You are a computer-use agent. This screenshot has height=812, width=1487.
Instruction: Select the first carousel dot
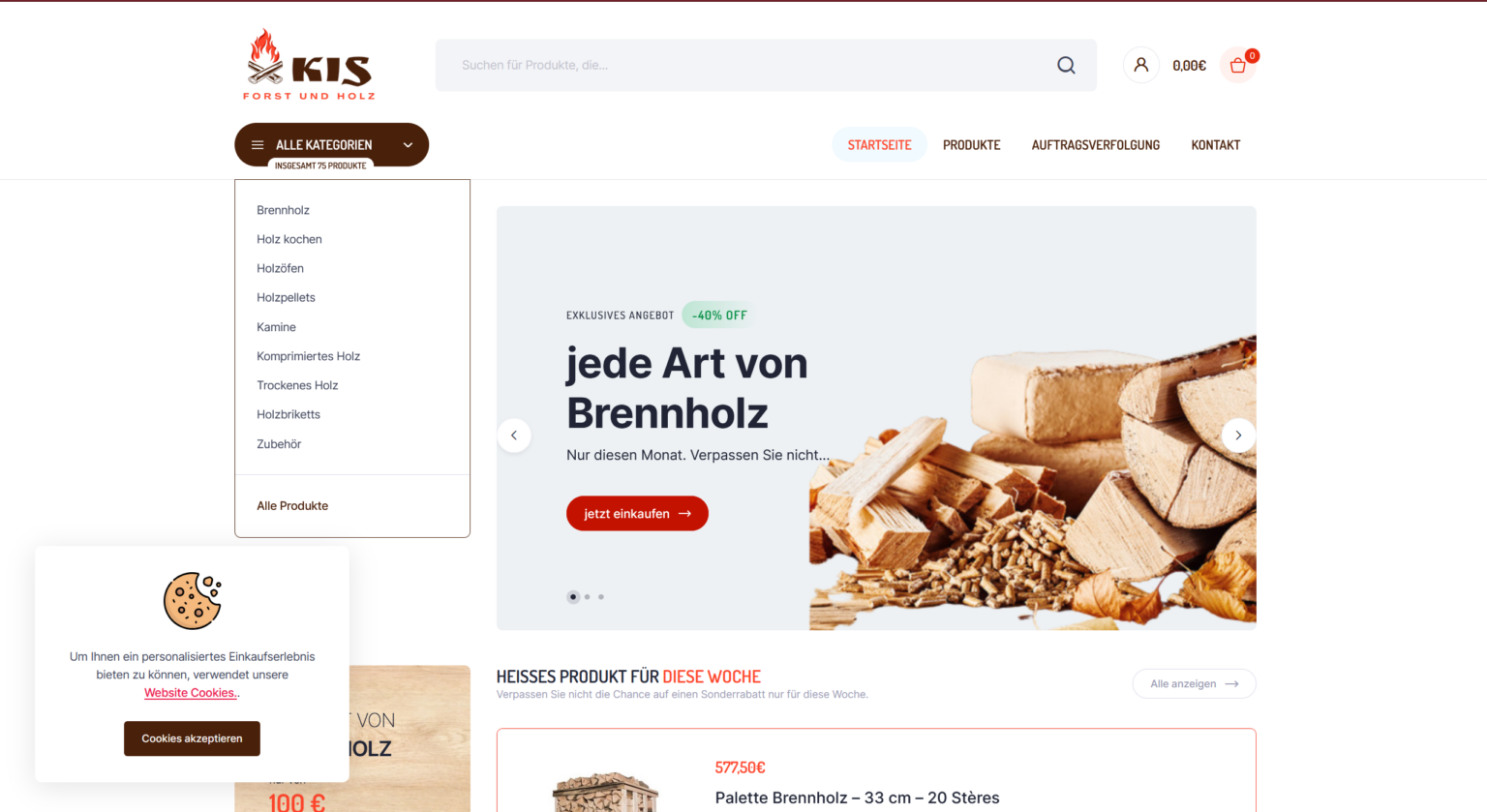tap(573, 597)
